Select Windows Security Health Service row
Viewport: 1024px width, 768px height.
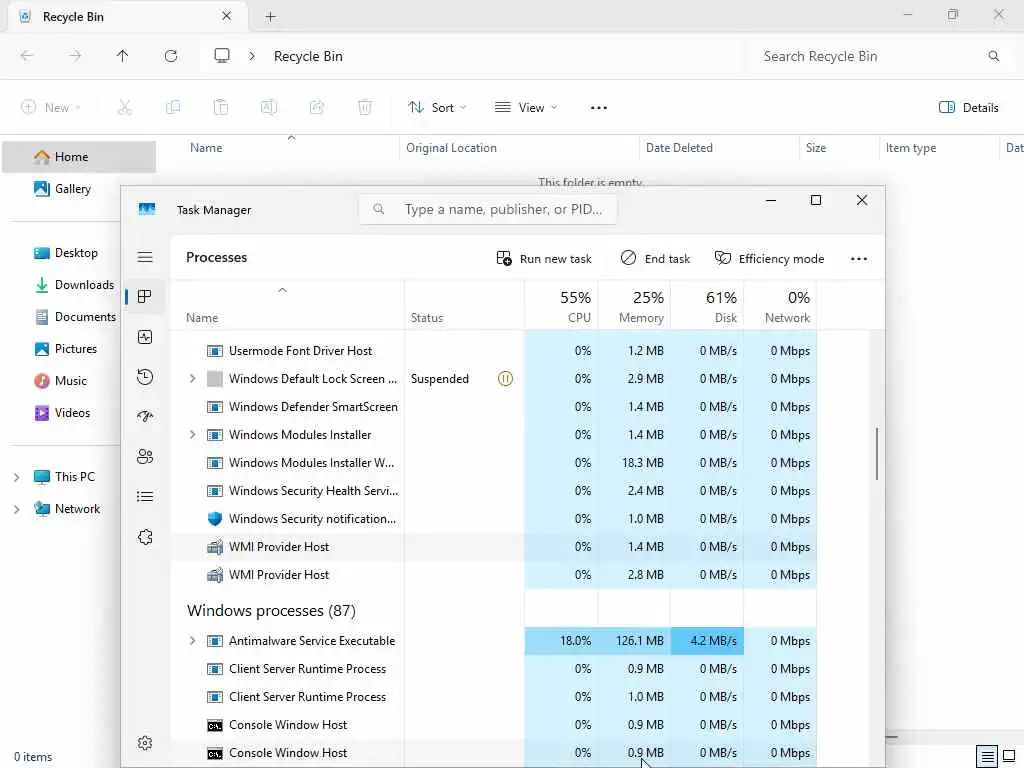tap(494, 491)
